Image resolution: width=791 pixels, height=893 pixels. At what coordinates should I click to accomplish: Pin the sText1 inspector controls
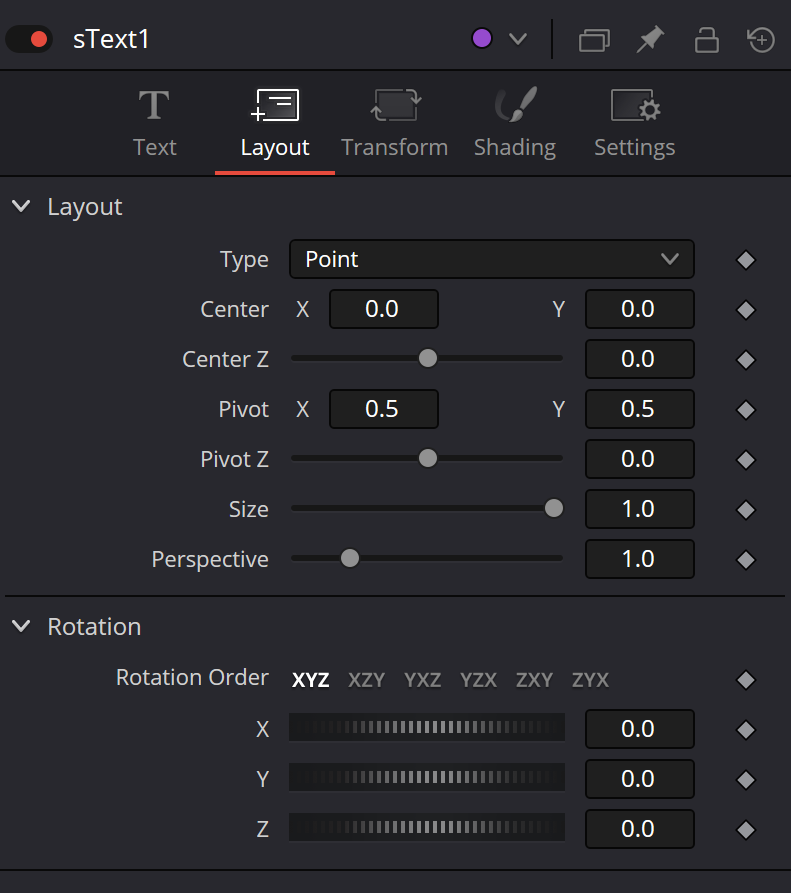650,39
